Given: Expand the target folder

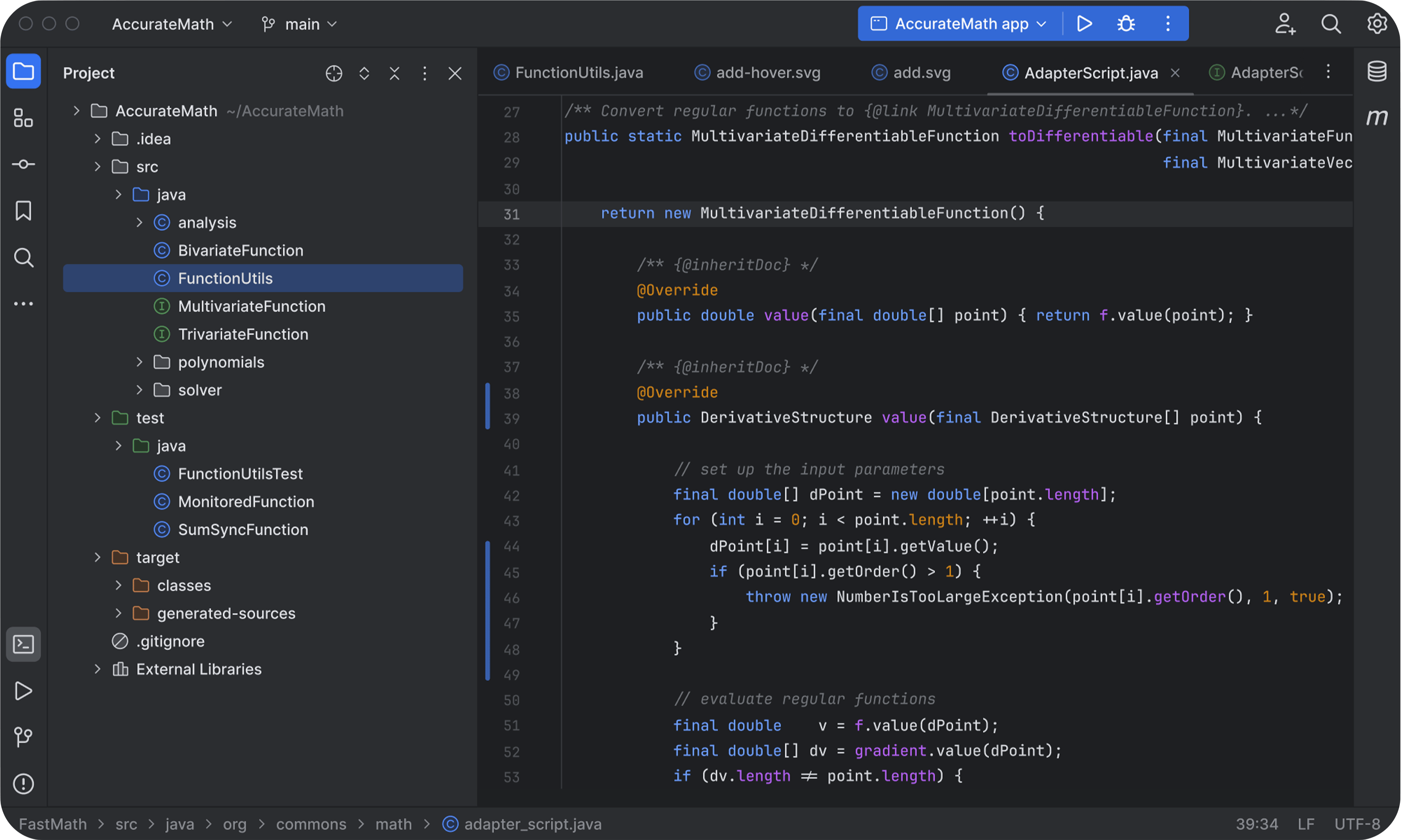Looking at the screenshot, I should coord(97,557).
